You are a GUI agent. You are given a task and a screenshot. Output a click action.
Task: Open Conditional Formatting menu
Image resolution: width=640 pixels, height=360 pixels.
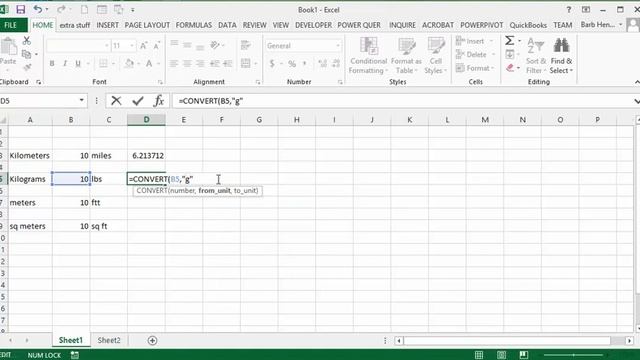pyautogui.click(x=369, y=56)
